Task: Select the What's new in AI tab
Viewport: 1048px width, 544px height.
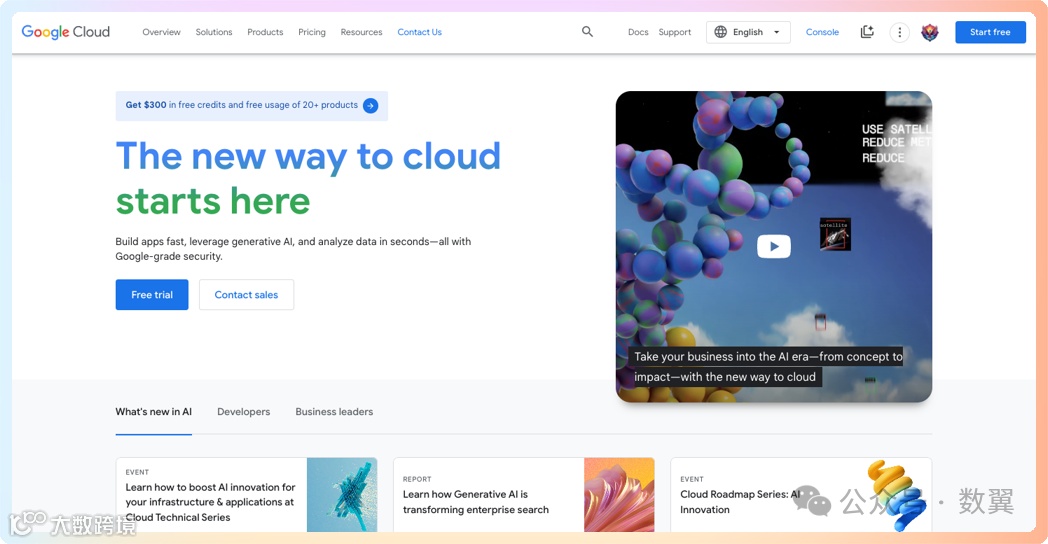Action: (x=154, y=412)
